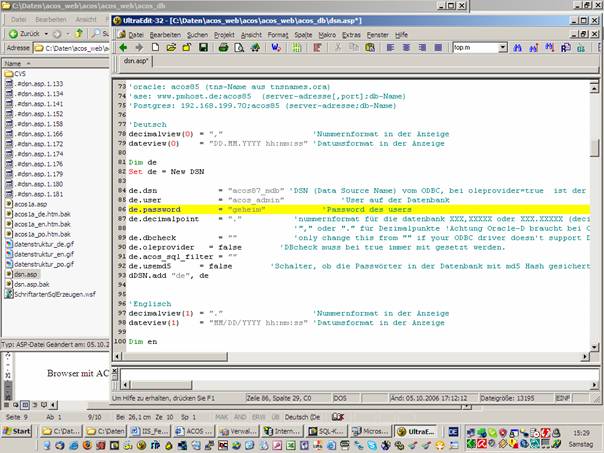Switch to the ACOS ... taskbar button
Screen dimensions: 604x453
193,431
